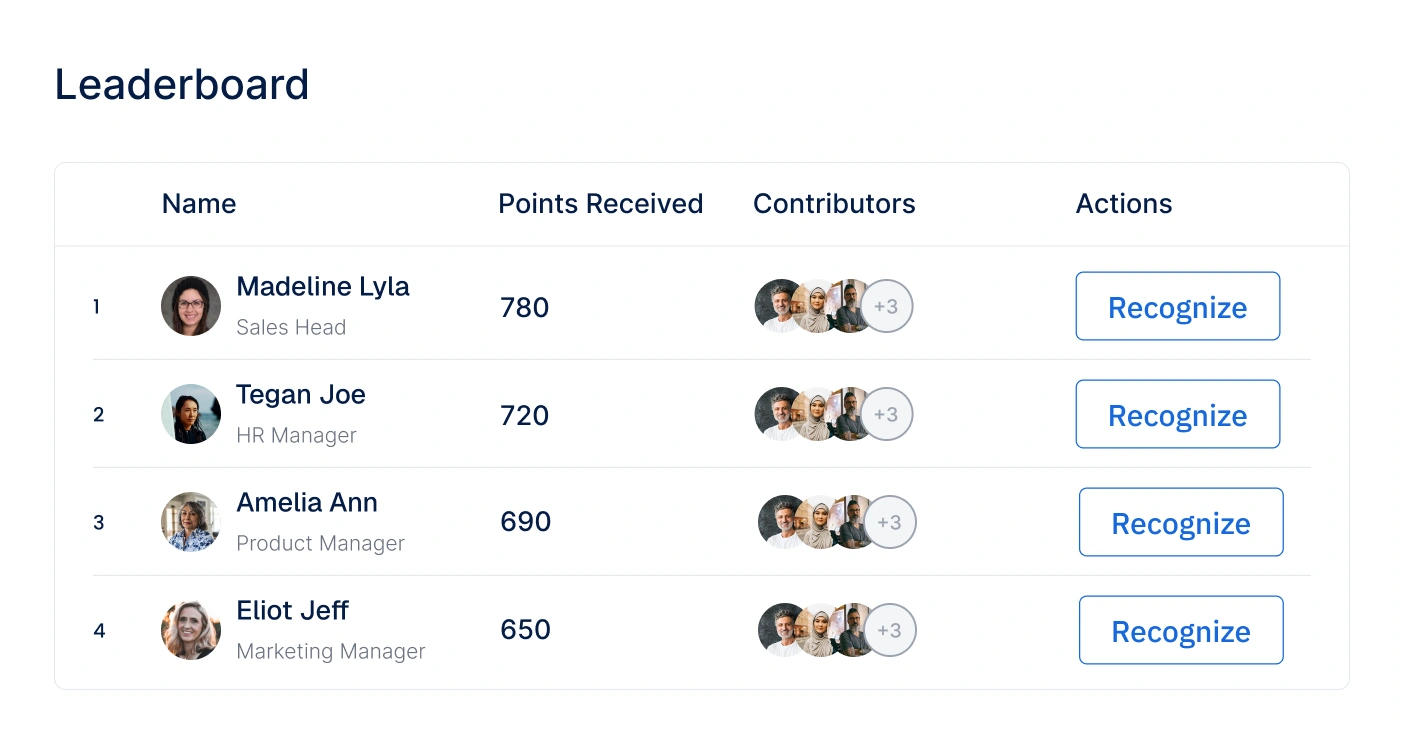Image resolution: width=1404 pixels, height=741 pixels.
Task: Open the +3 contributors badge for Madeline Lyla
Action: click(887, 306)
